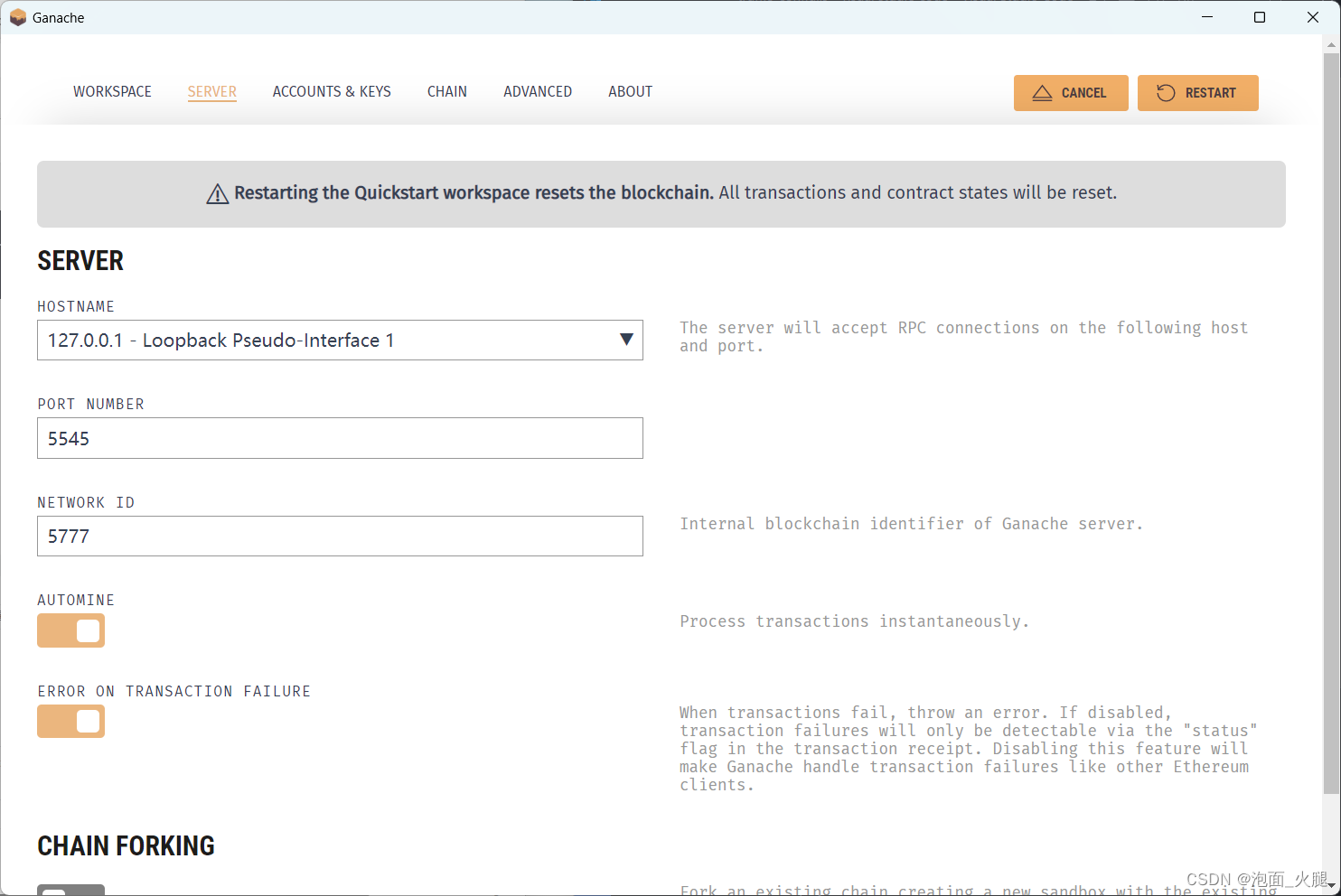Viewport: 1341px width, 896px height.
Task: Click the Ganache logo in title bar
Action: click(x=18, y=17)
